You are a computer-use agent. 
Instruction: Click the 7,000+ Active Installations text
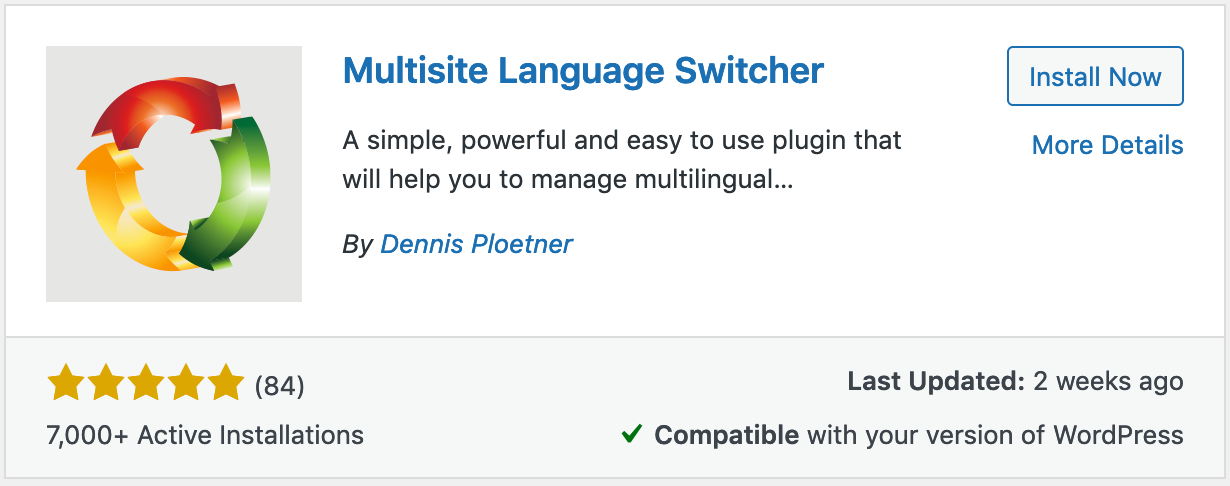tap(205, 436)
